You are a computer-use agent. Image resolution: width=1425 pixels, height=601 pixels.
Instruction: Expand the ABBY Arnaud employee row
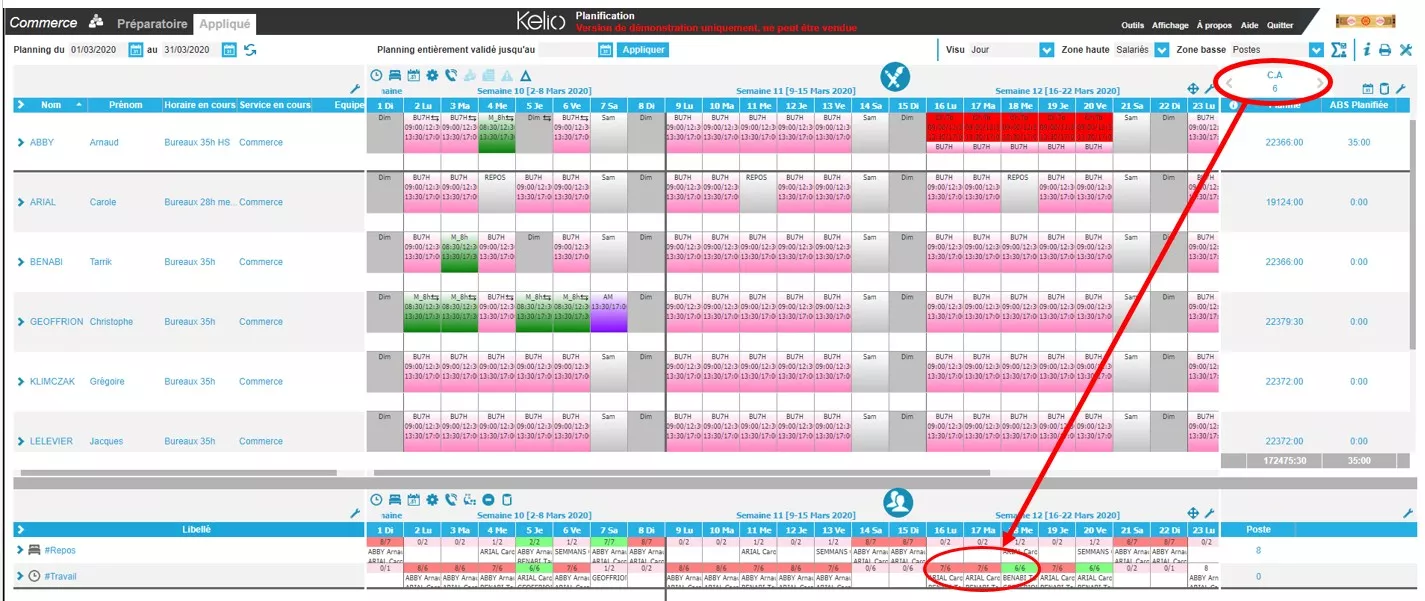pos(20,143)
